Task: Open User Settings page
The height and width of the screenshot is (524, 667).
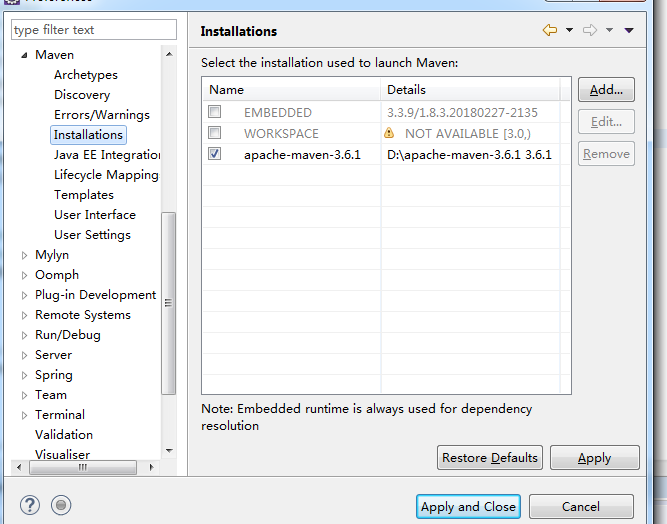Action: [92, 235]
